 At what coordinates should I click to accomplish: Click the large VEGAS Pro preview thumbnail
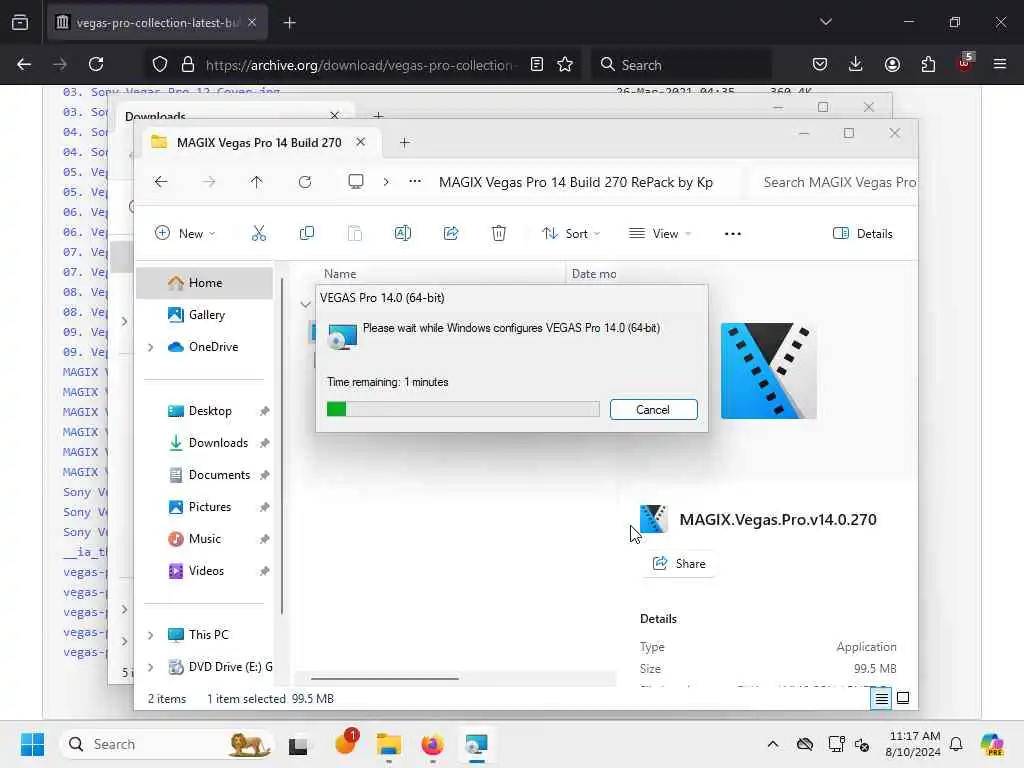[x=769, y=370]
